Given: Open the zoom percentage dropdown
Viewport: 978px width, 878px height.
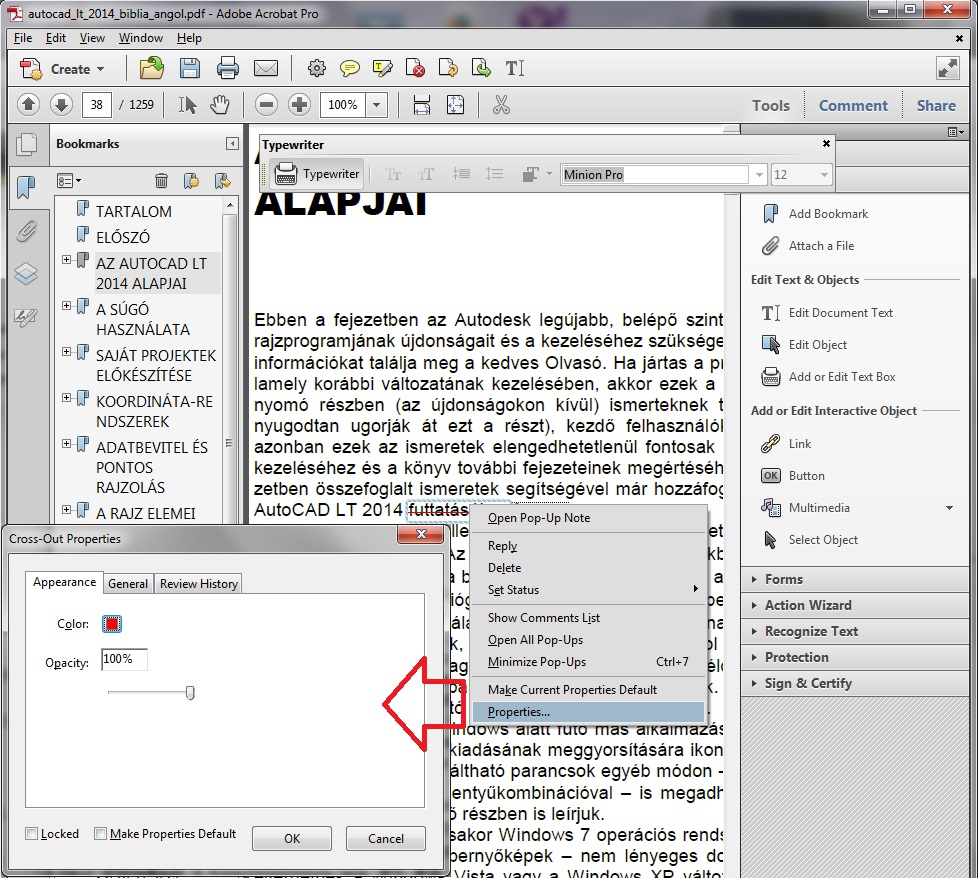Looking at the screenshot, I should pyautogui.click(x=376, y=105).
